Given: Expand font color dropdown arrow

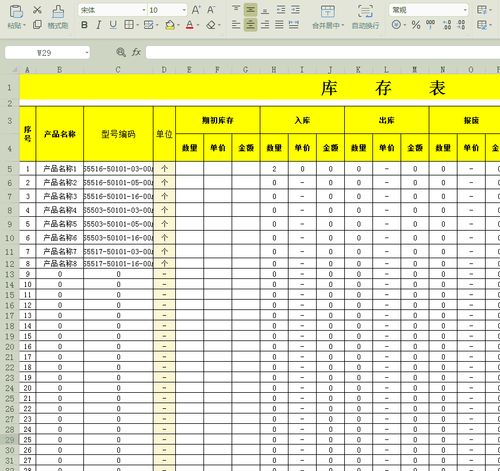Looking at the screenshot, I should [198, 25].
